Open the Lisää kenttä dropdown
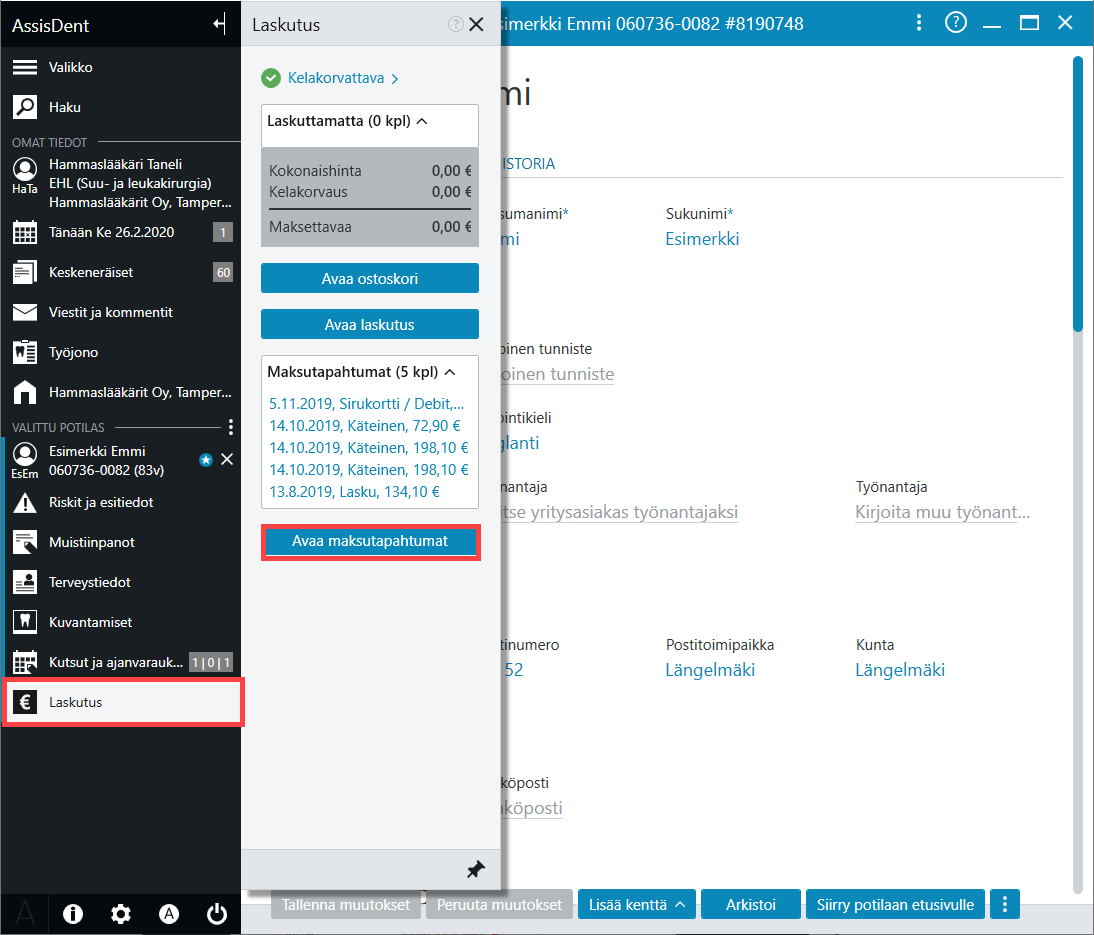This screenshot has width=1094, height=935. point(636,904)
